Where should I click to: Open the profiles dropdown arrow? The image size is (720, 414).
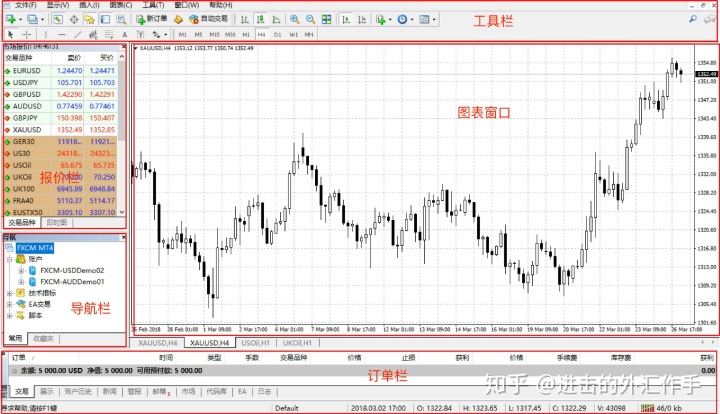(x=42, y=20)
